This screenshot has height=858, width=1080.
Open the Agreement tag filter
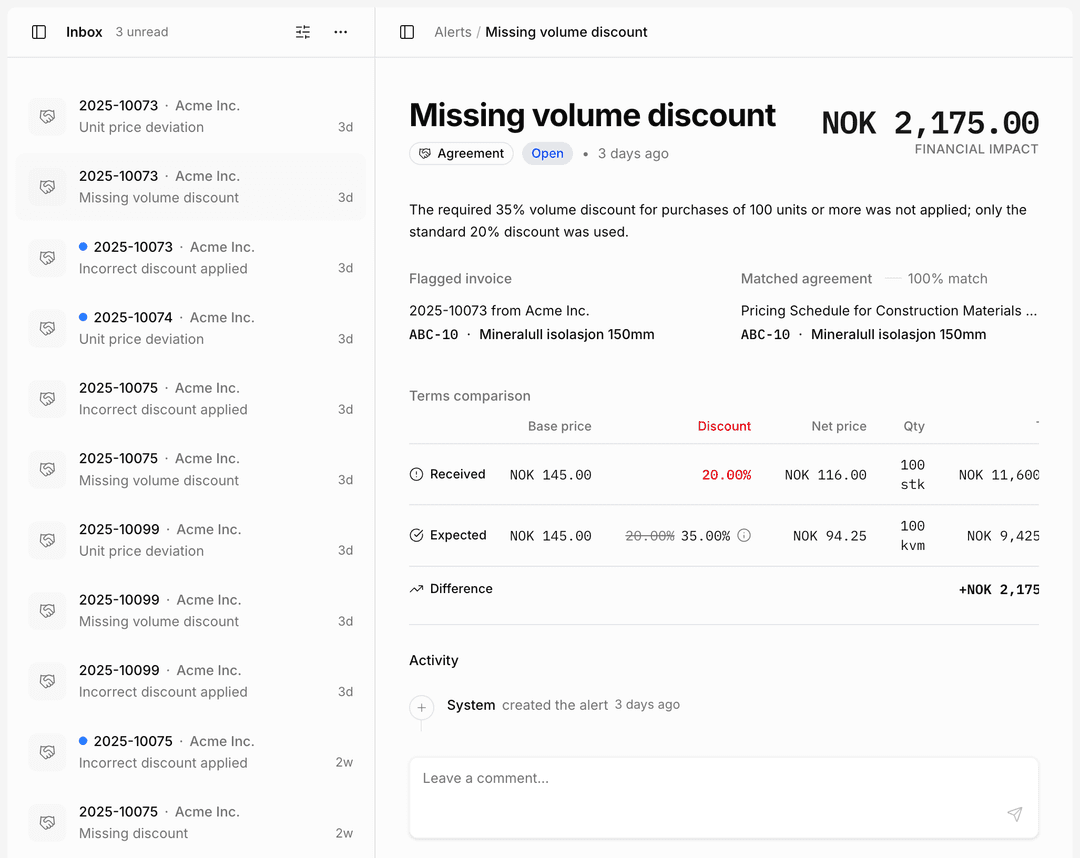[461, 153]
